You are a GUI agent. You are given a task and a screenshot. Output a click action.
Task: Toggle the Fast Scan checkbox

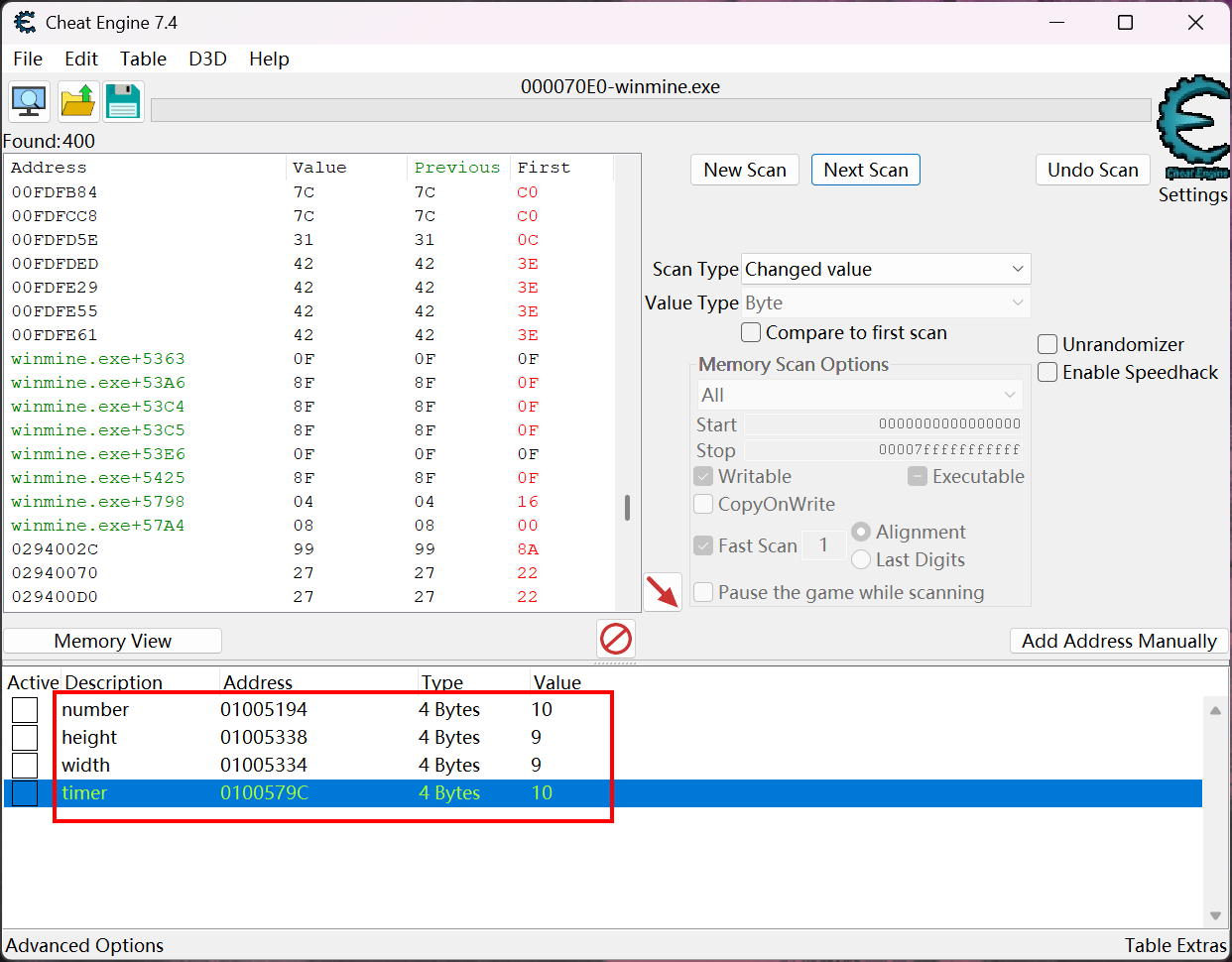(703, 545)
